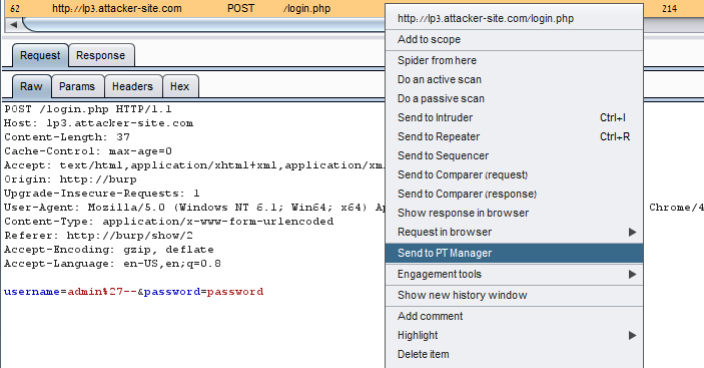Image resolution: width=704 pixels, height=368 pixels.
Task: Open Show new history window
Action: [514, 295]
